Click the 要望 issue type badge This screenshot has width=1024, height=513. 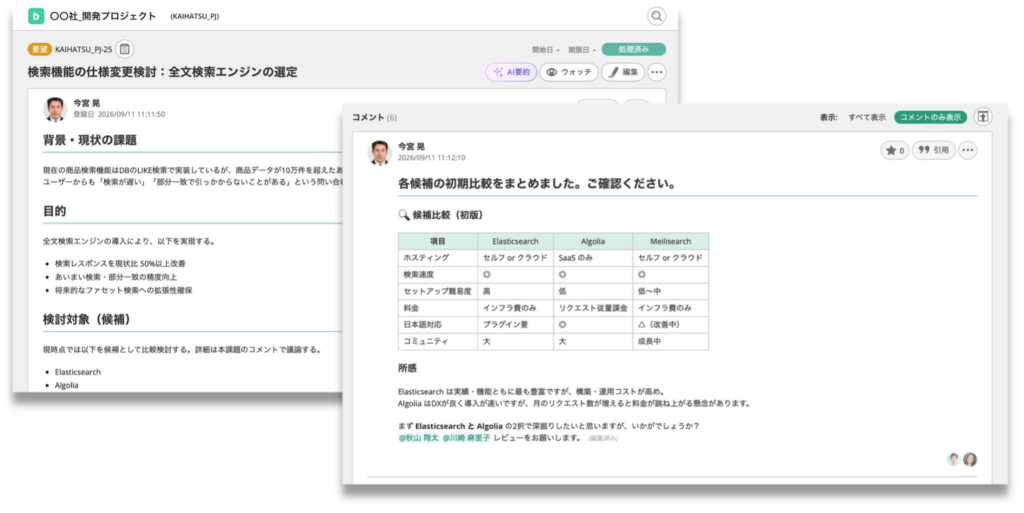(40, 50)
